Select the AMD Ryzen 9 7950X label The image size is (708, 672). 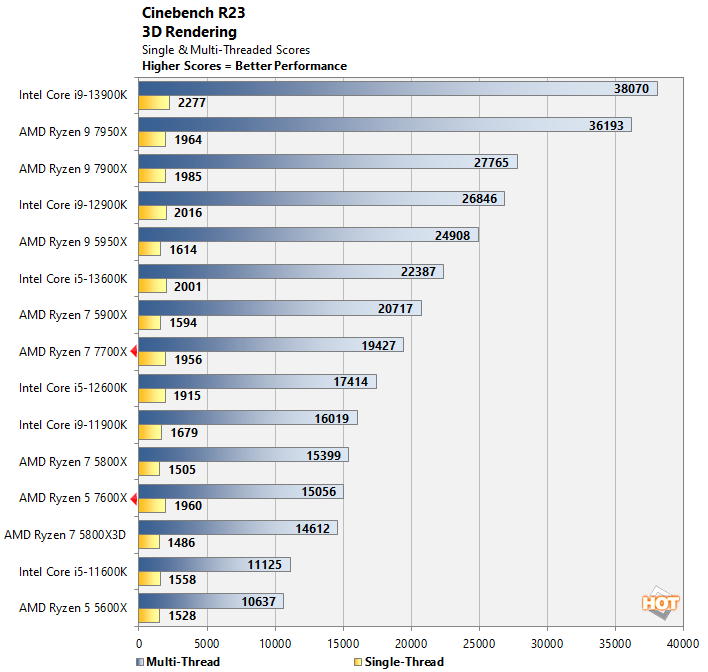click(x=73, y=132)
